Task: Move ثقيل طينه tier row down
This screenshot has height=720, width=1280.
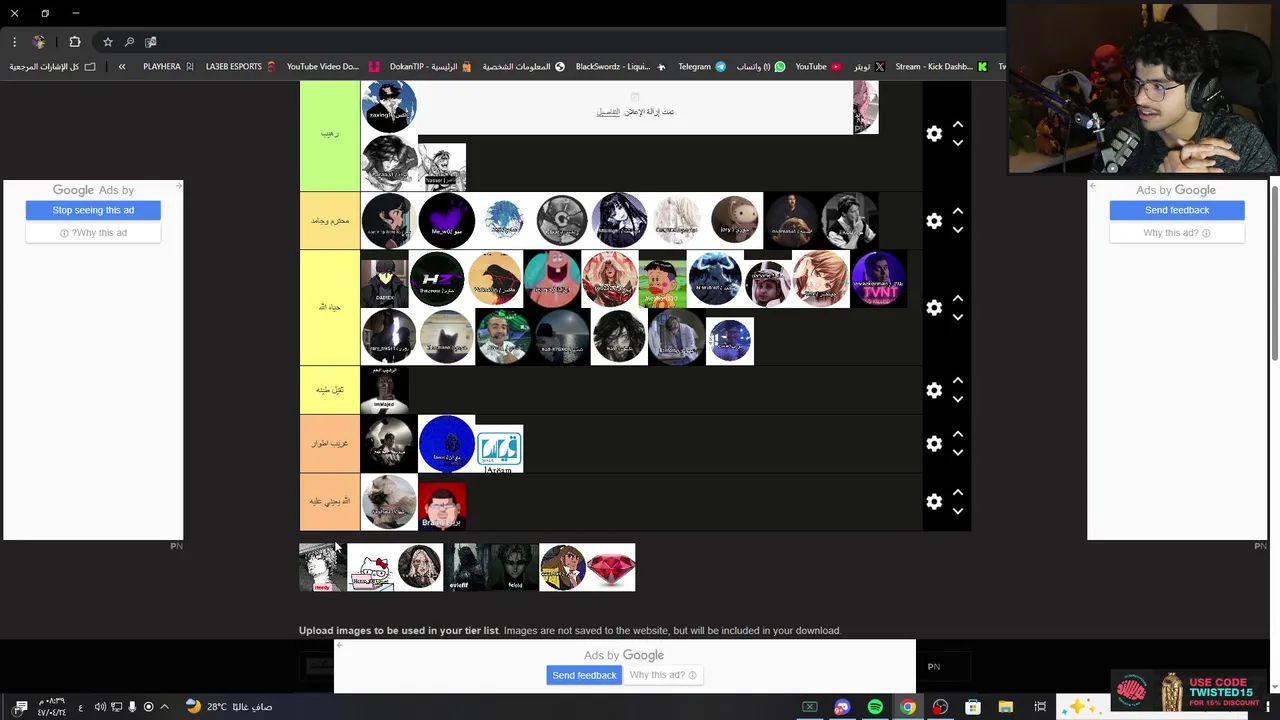Action: pyautogui.click(x=958, y=399)
